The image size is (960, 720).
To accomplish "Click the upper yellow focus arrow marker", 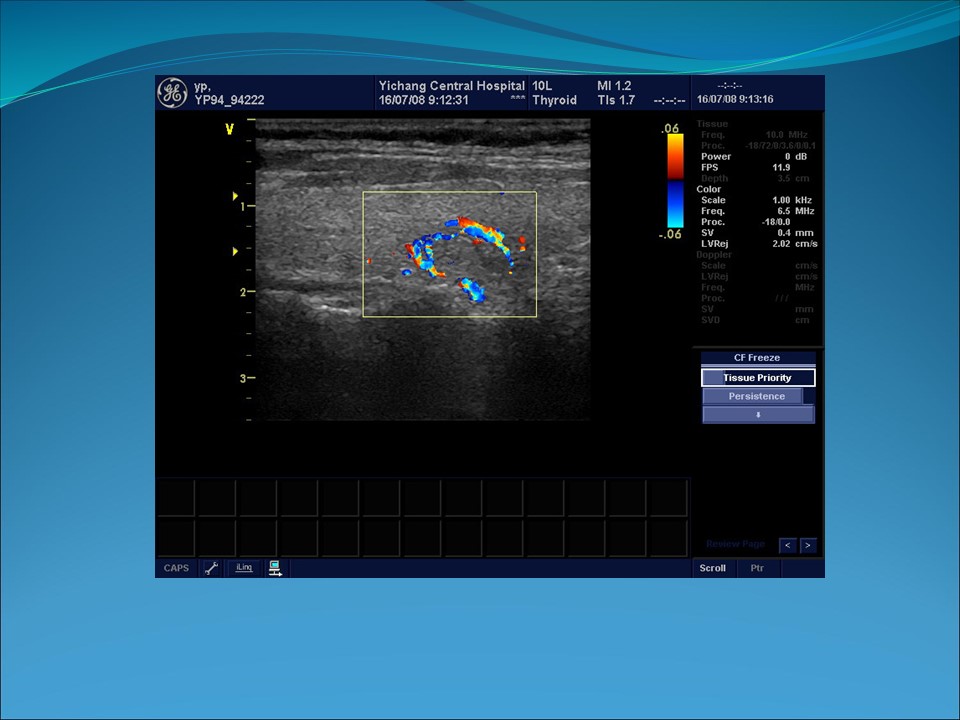I will click(236, 196).
